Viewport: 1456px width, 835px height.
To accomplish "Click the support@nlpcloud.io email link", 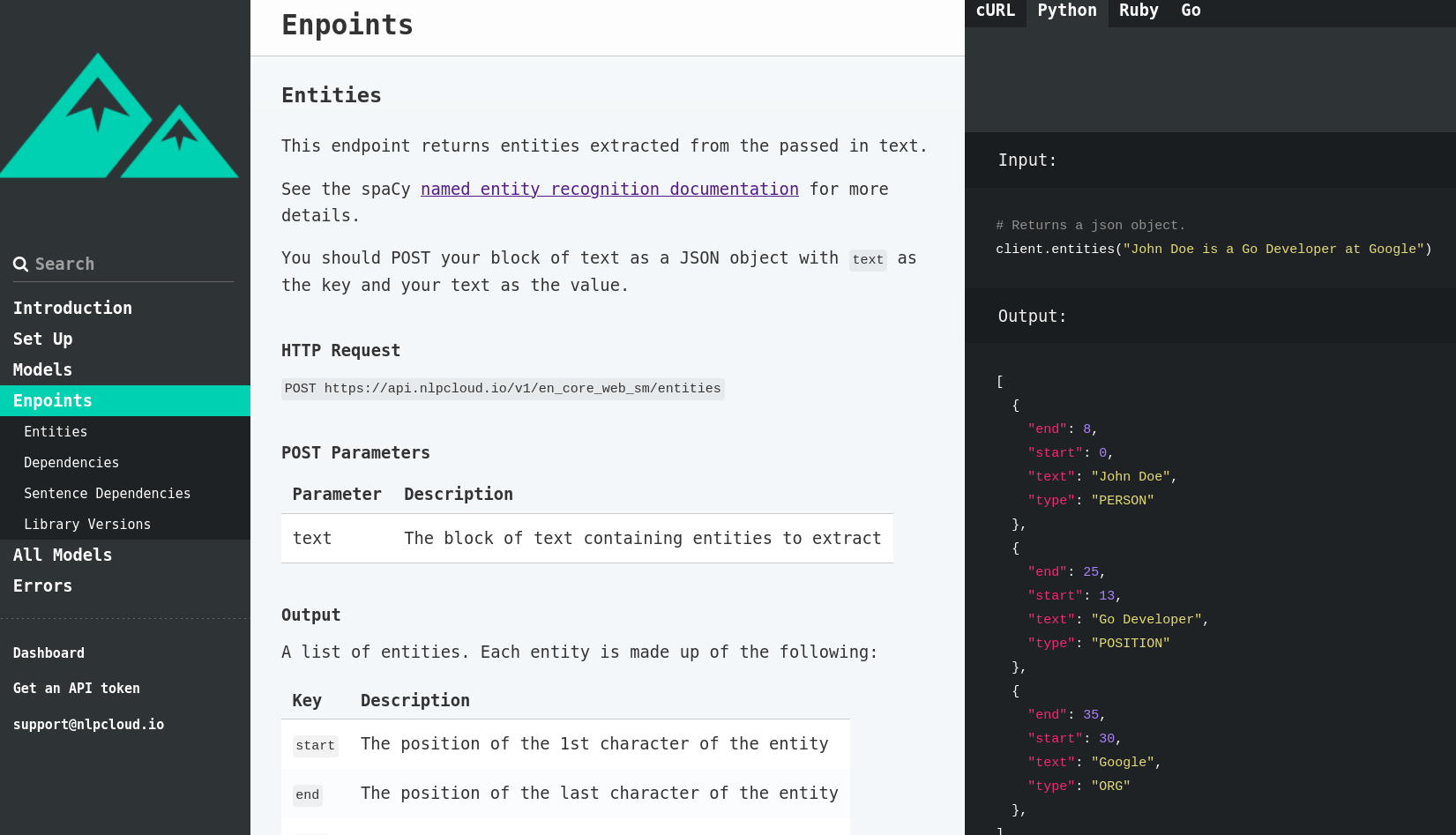I will (x=88, y=724).
